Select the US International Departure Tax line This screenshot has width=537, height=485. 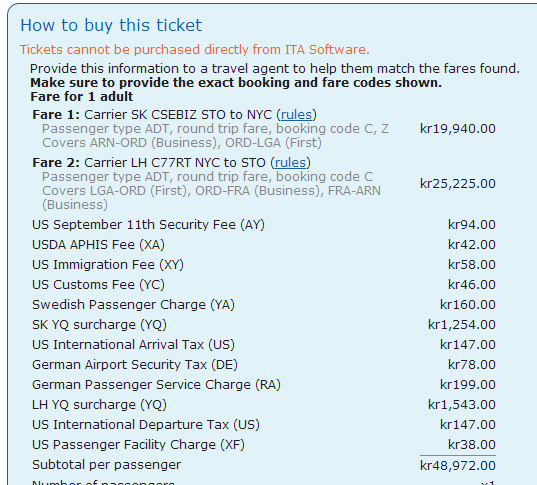coord(264,425)
